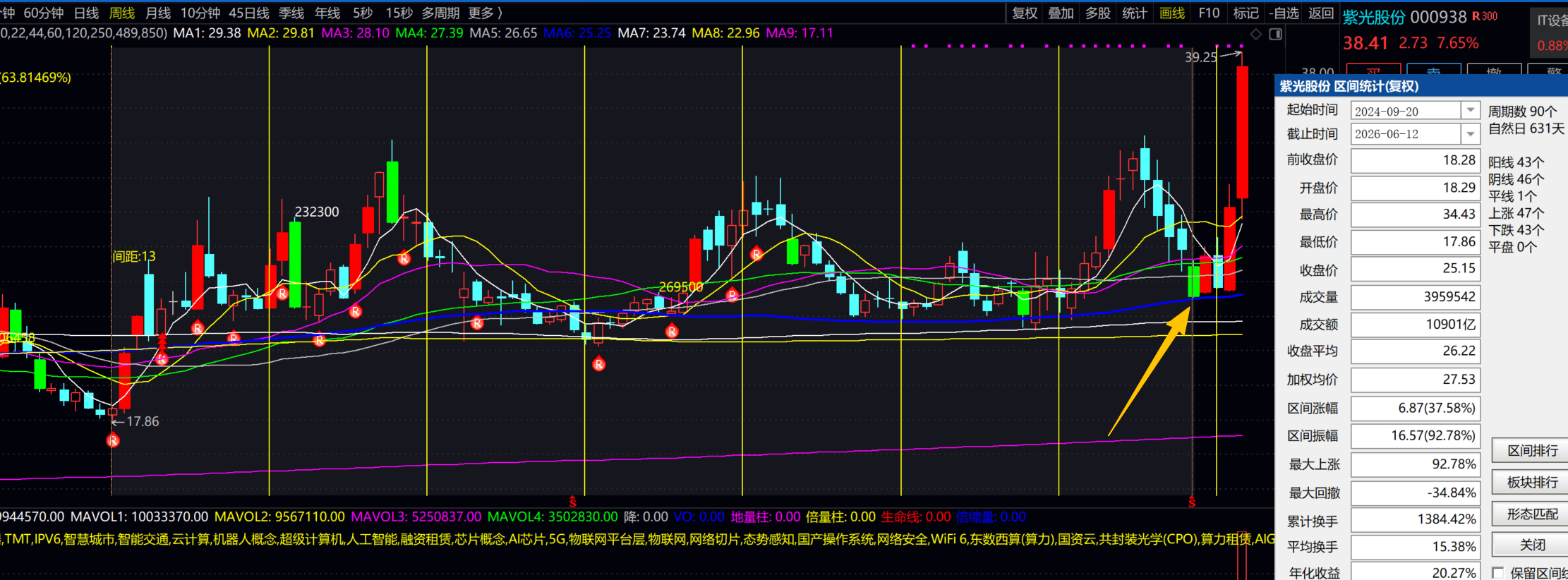Image resolution: width=1568 pixels, height=580 pixels.
Task: Toggle the side panel layout icon
Action: point(1275,34)
